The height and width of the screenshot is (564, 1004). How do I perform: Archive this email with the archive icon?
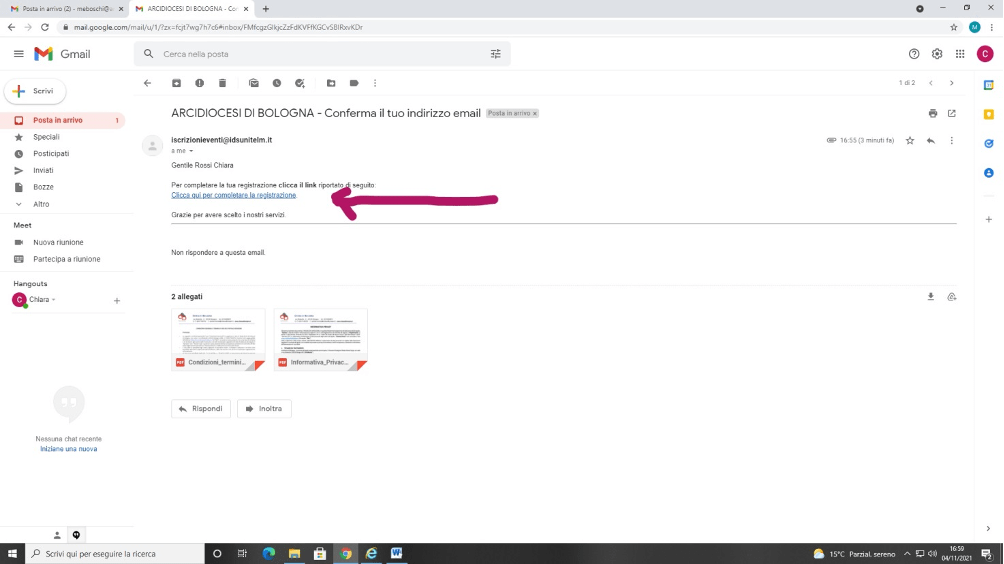pos(177,83)
